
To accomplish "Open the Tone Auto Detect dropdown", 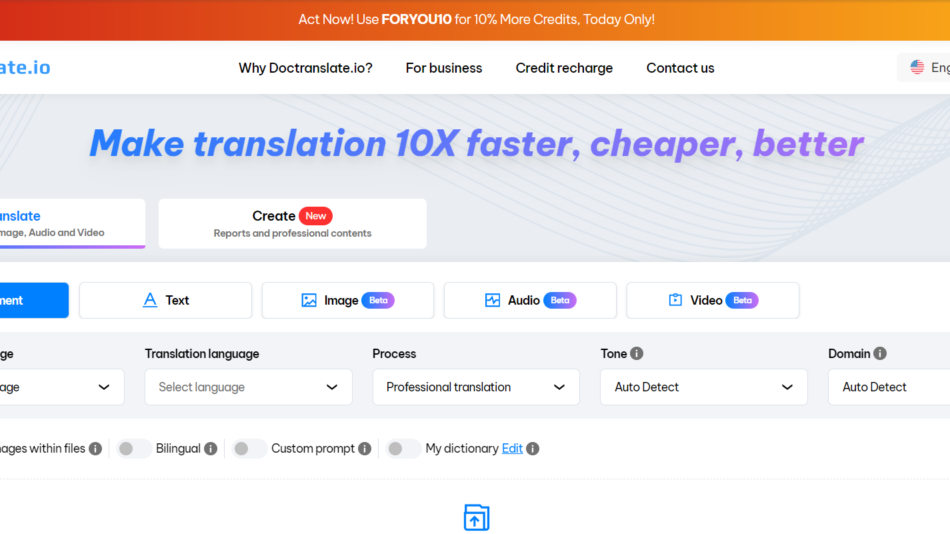I will tap(703, 387).
